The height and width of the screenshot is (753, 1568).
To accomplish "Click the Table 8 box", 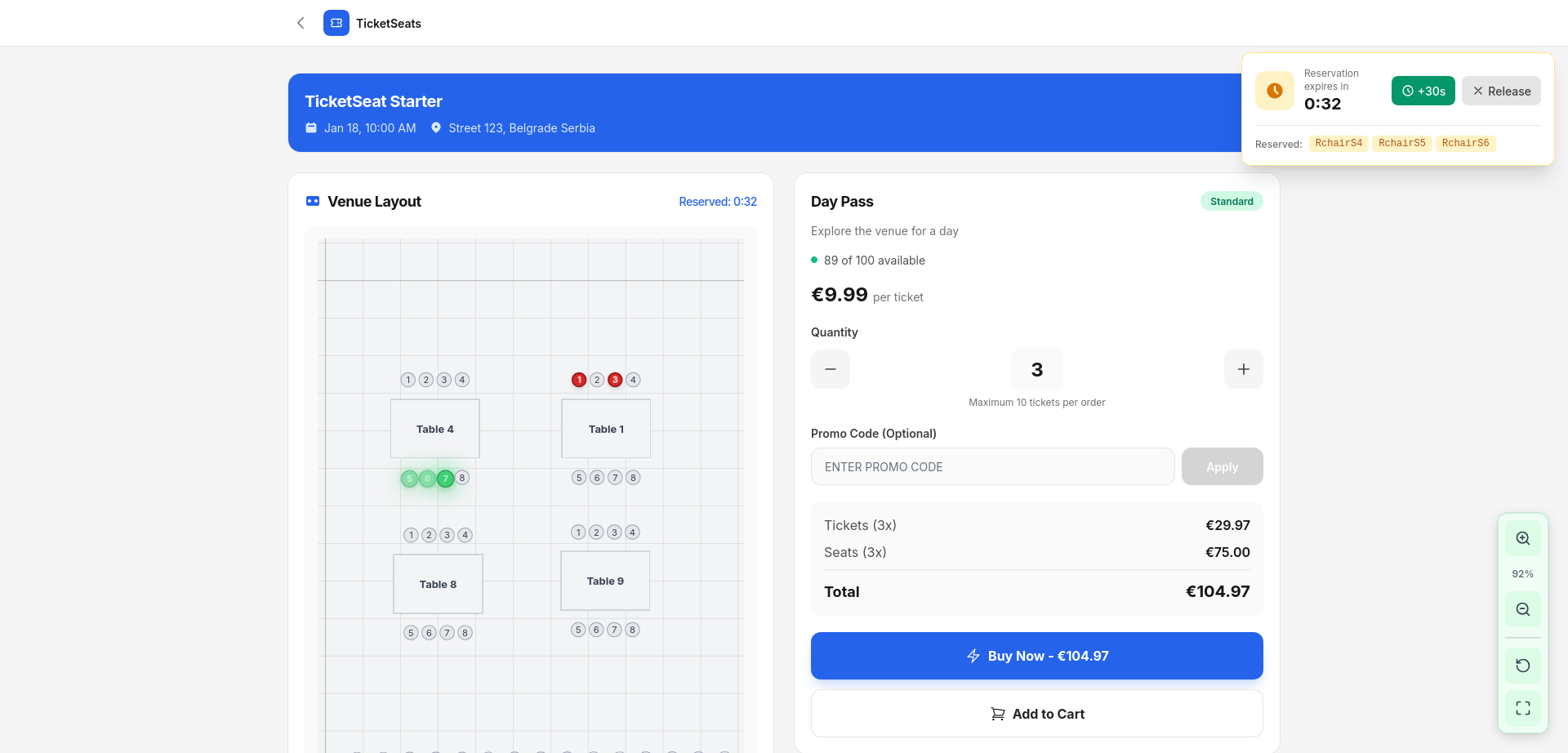I will pos(438,584).
